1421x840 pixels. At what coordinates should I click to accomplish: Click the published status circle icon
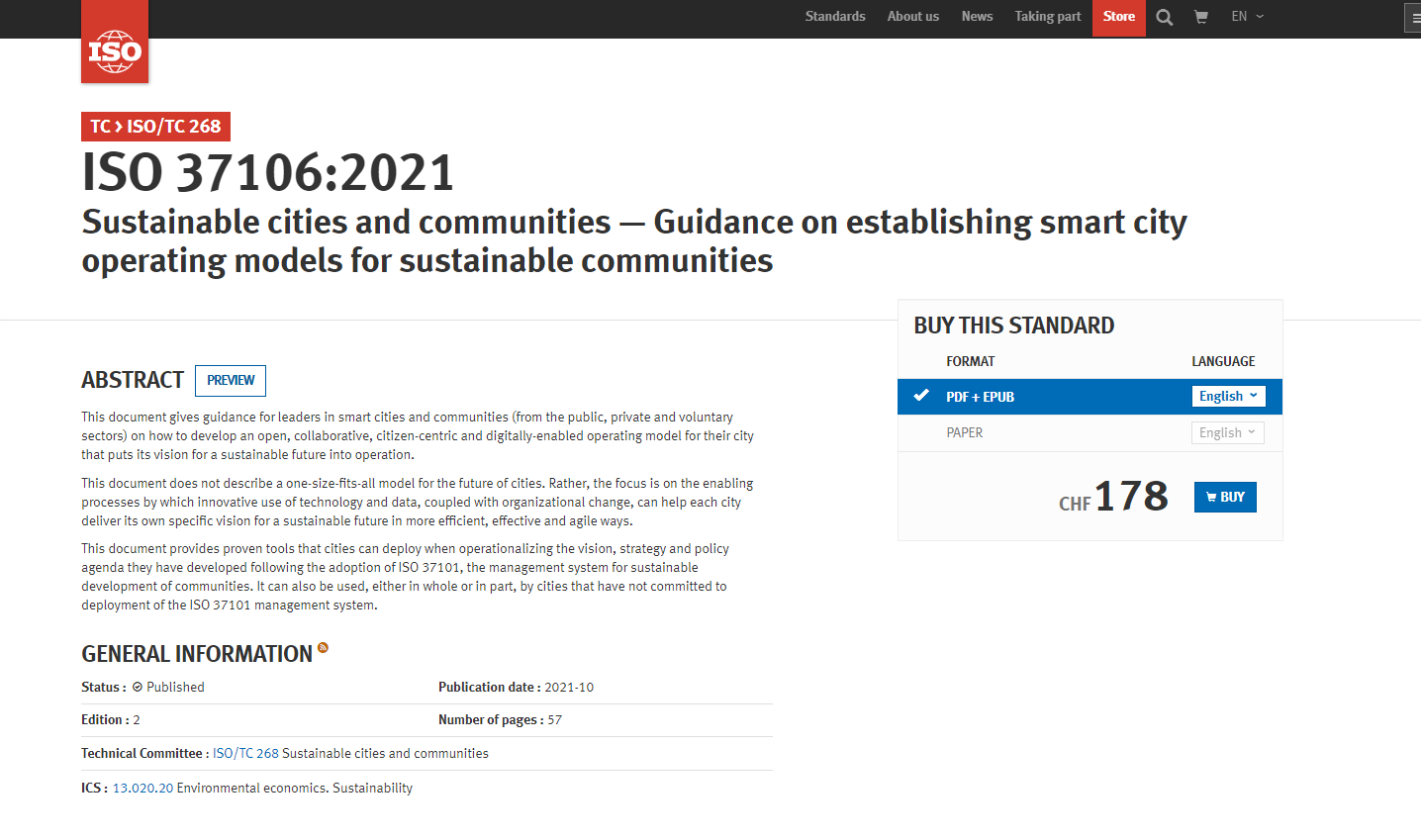pyautogui.click(x=138, y=687)
